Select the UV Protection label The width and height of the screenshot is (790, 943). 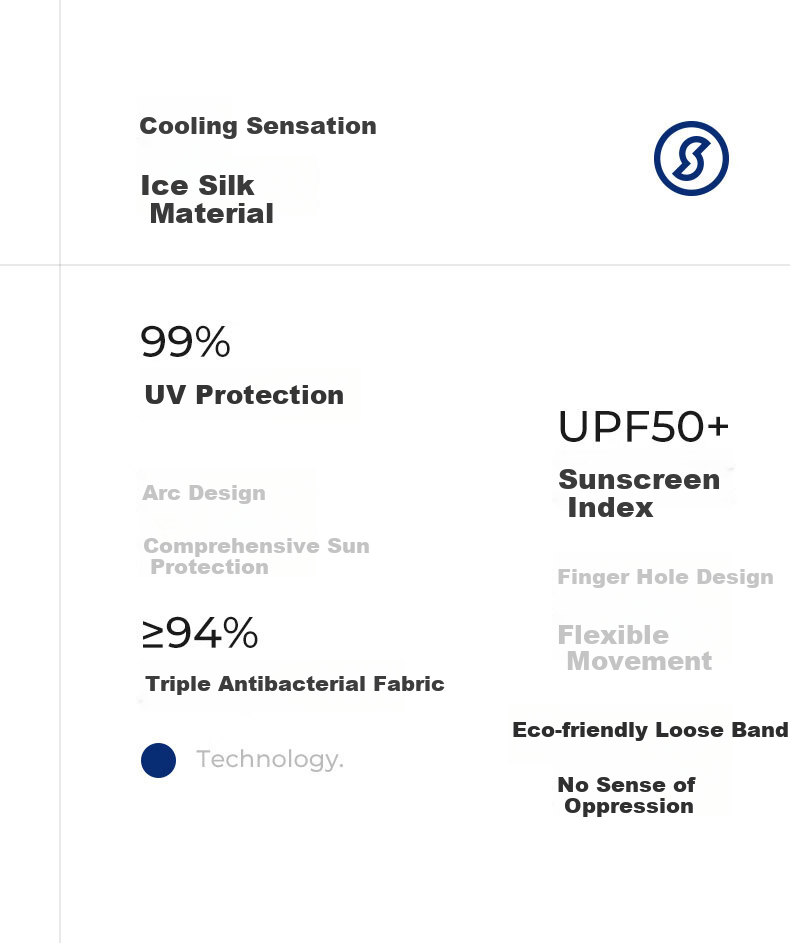point(244,395)
